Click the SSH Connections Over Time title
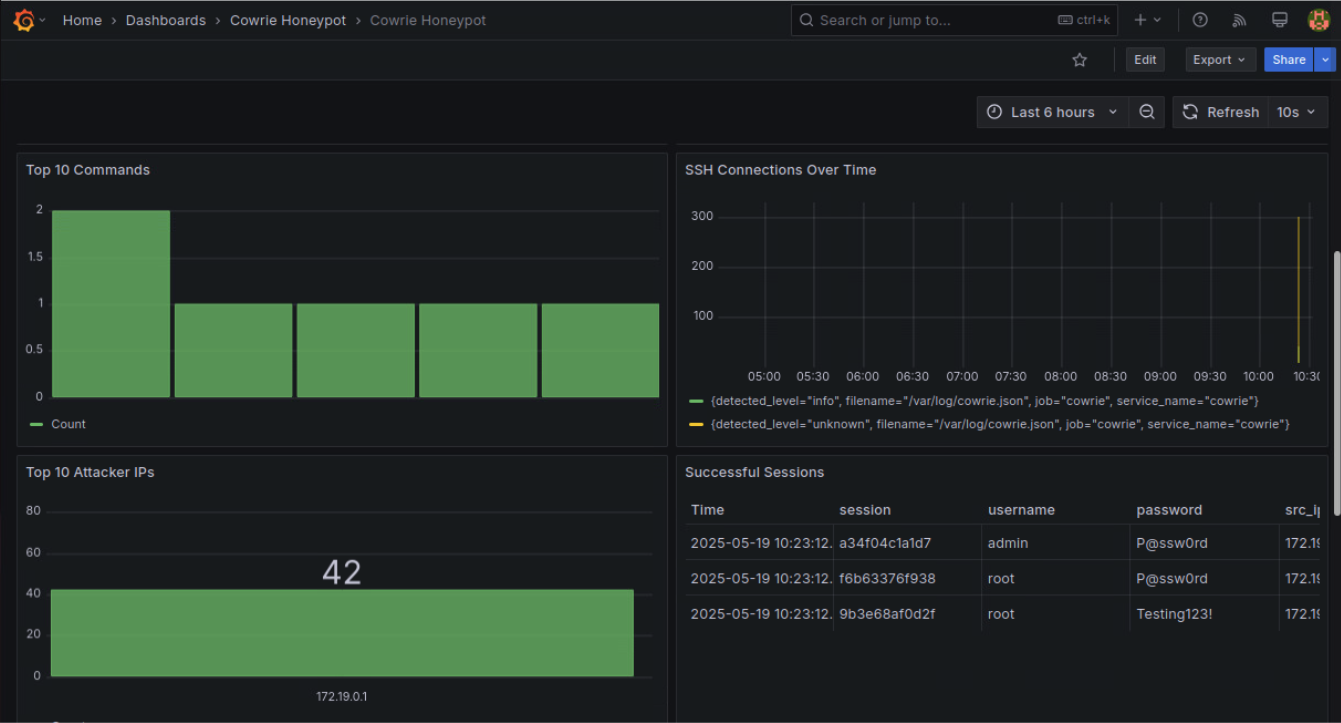The image size is (1341, 723). [x=780, y=170]
